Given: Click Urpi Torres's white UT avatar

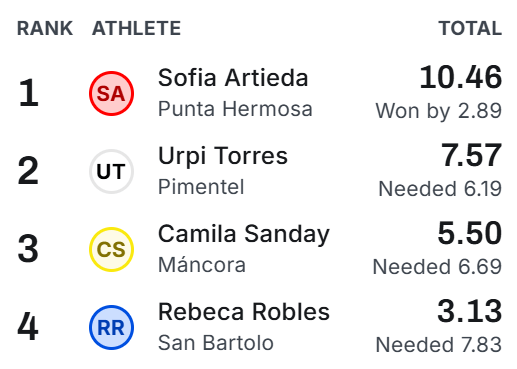Looking at the screenshot, I should [x=111, y=171].
